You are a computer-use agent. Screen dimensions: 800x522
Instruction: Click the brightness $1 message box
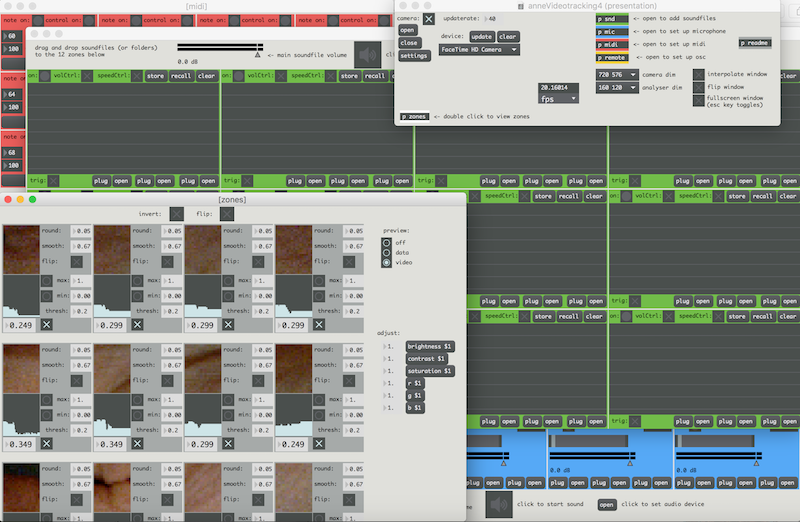point(430,346)
